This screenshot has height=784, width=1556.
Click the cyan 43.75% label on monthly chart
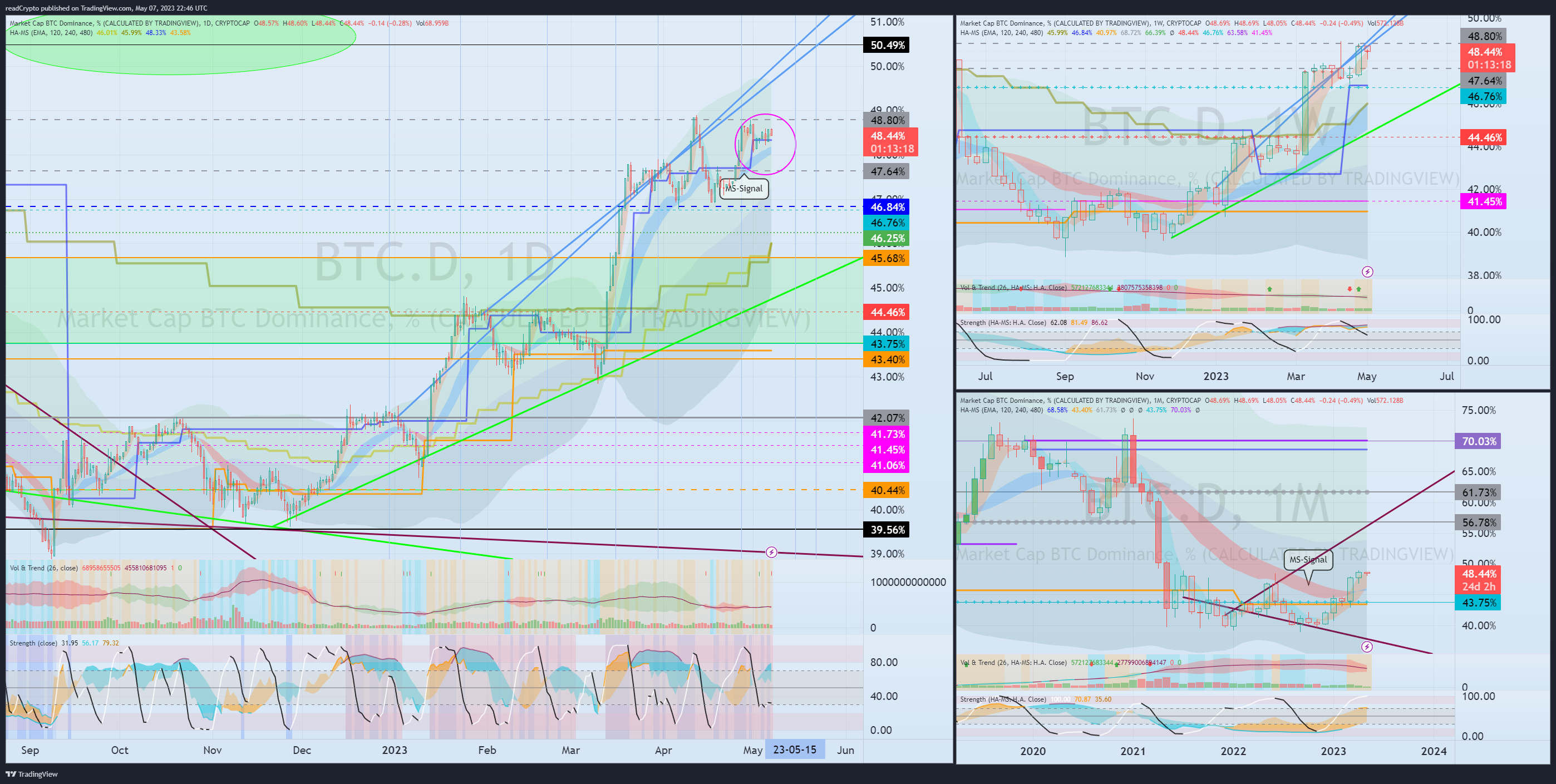coord(1479,603)
